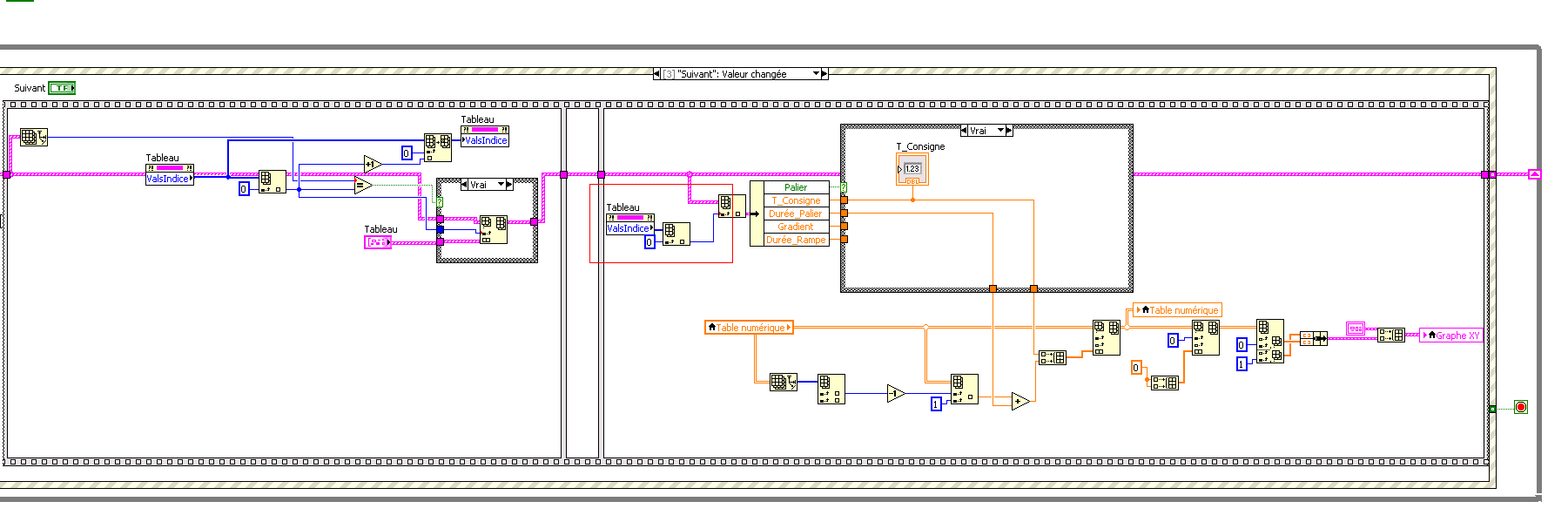Image resolution: width=1568 pixels, height=522 pixels.
Task: Click the Table numérique write local variable
Action: (x=1178, y=310)
